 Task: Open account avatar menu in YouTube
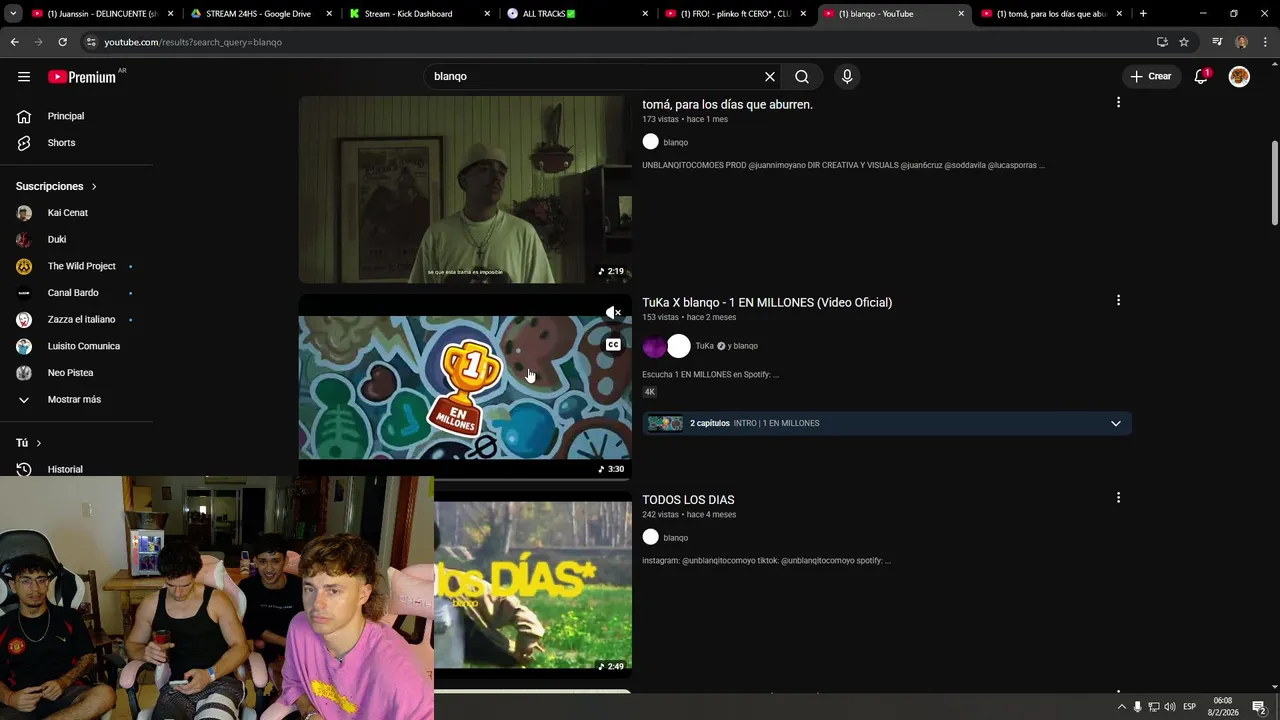(x=1239, y=77)
